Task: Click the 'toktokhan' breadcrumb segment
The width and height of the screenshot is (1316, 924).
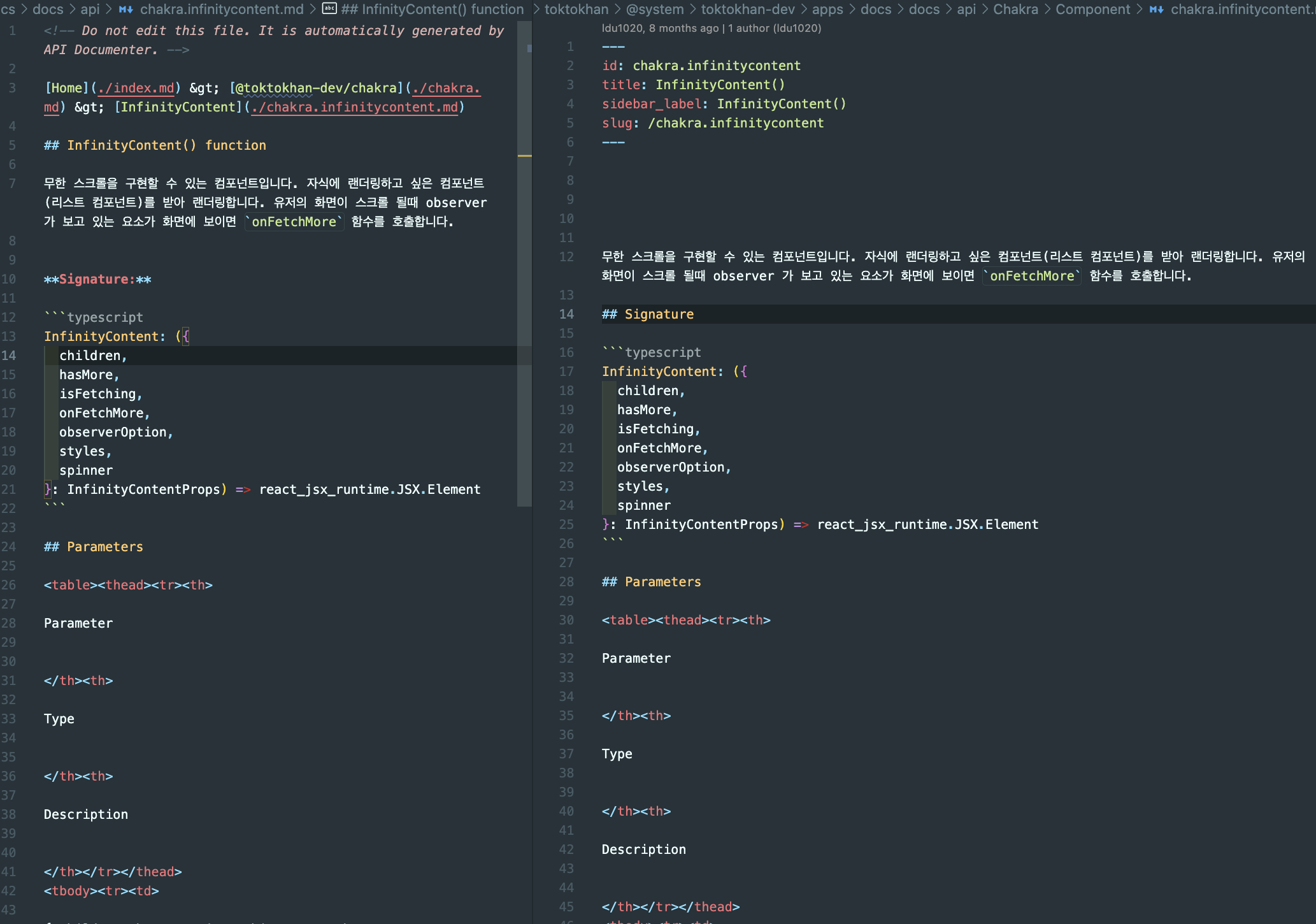Action: [576, 9]
